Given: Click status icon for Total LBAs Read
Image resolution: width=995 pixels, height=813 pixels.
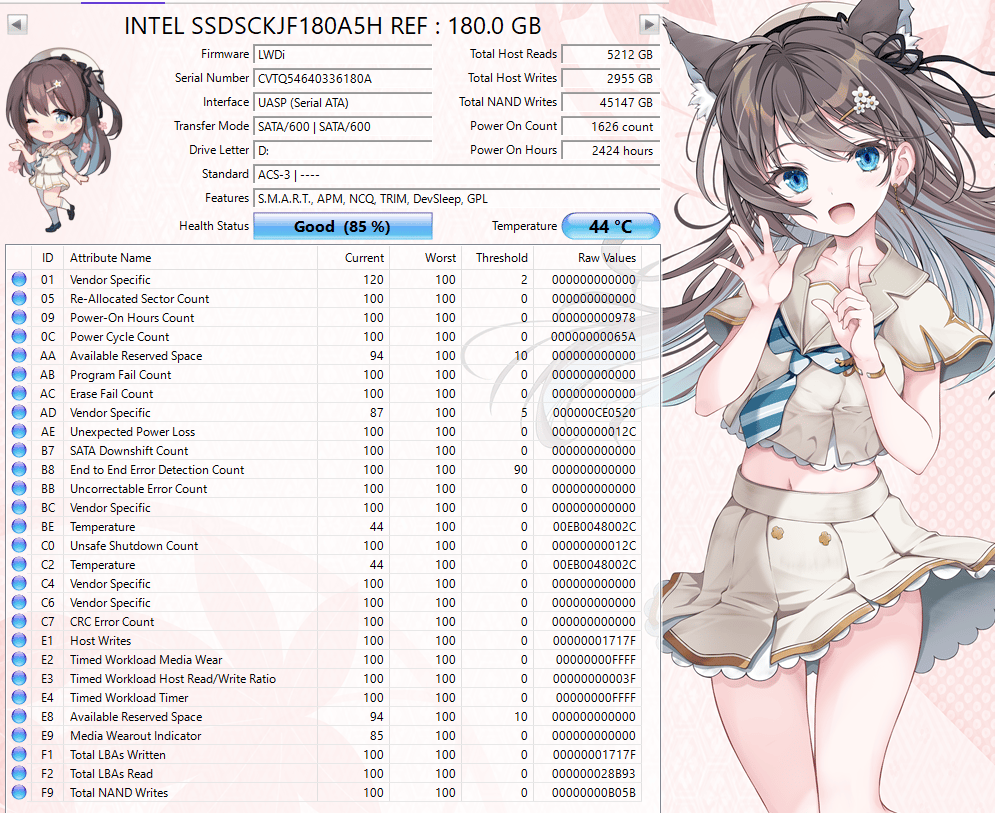Looking at the screenshot, I should tap(19, 774).
